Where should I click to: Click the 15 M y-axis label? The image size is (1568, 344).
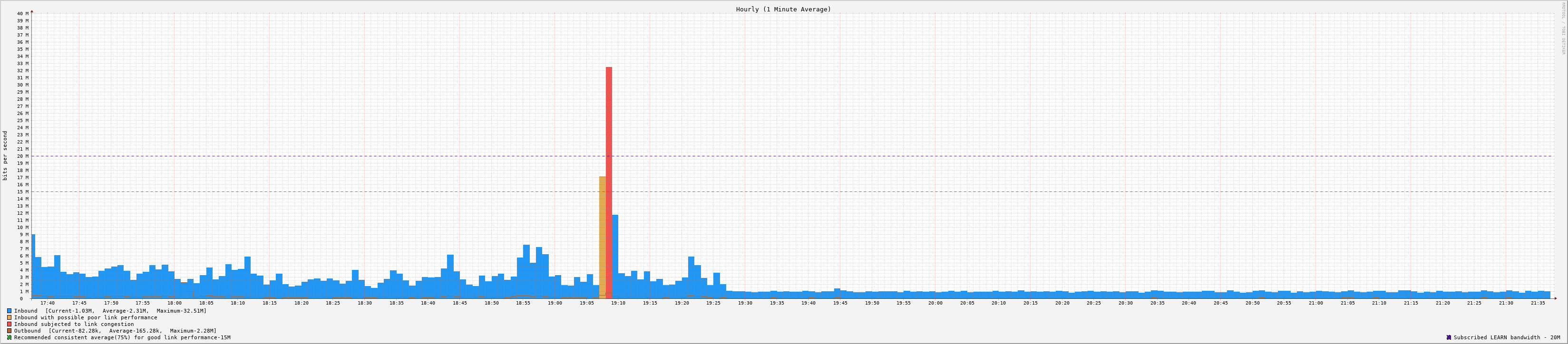tap(23, 191)
